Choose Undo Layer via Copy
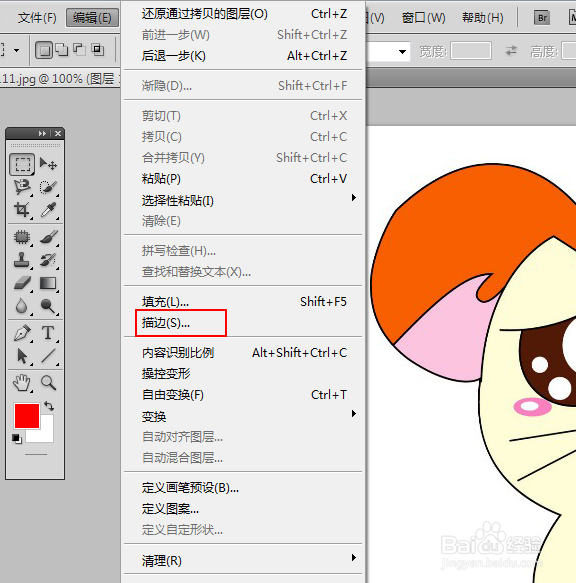 243,14
